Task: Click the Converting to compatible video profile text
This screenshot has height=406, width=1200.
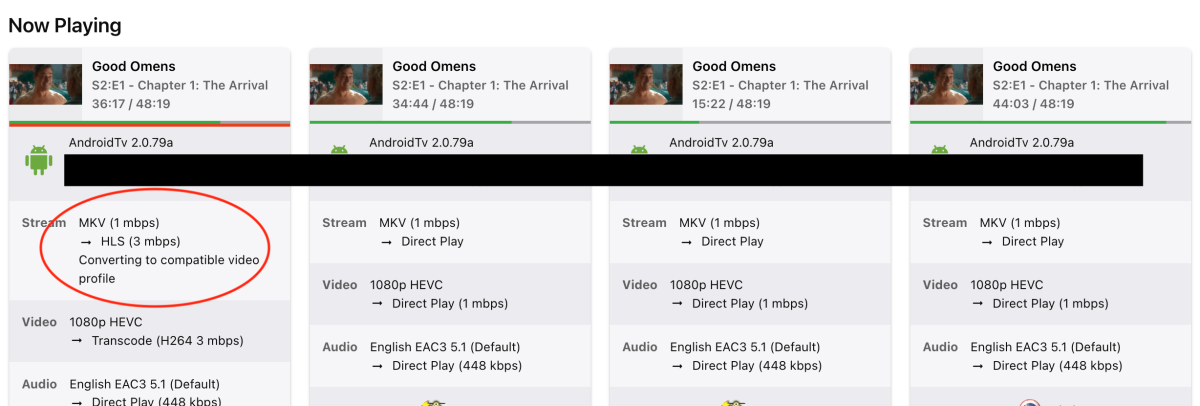Action: 168,269
